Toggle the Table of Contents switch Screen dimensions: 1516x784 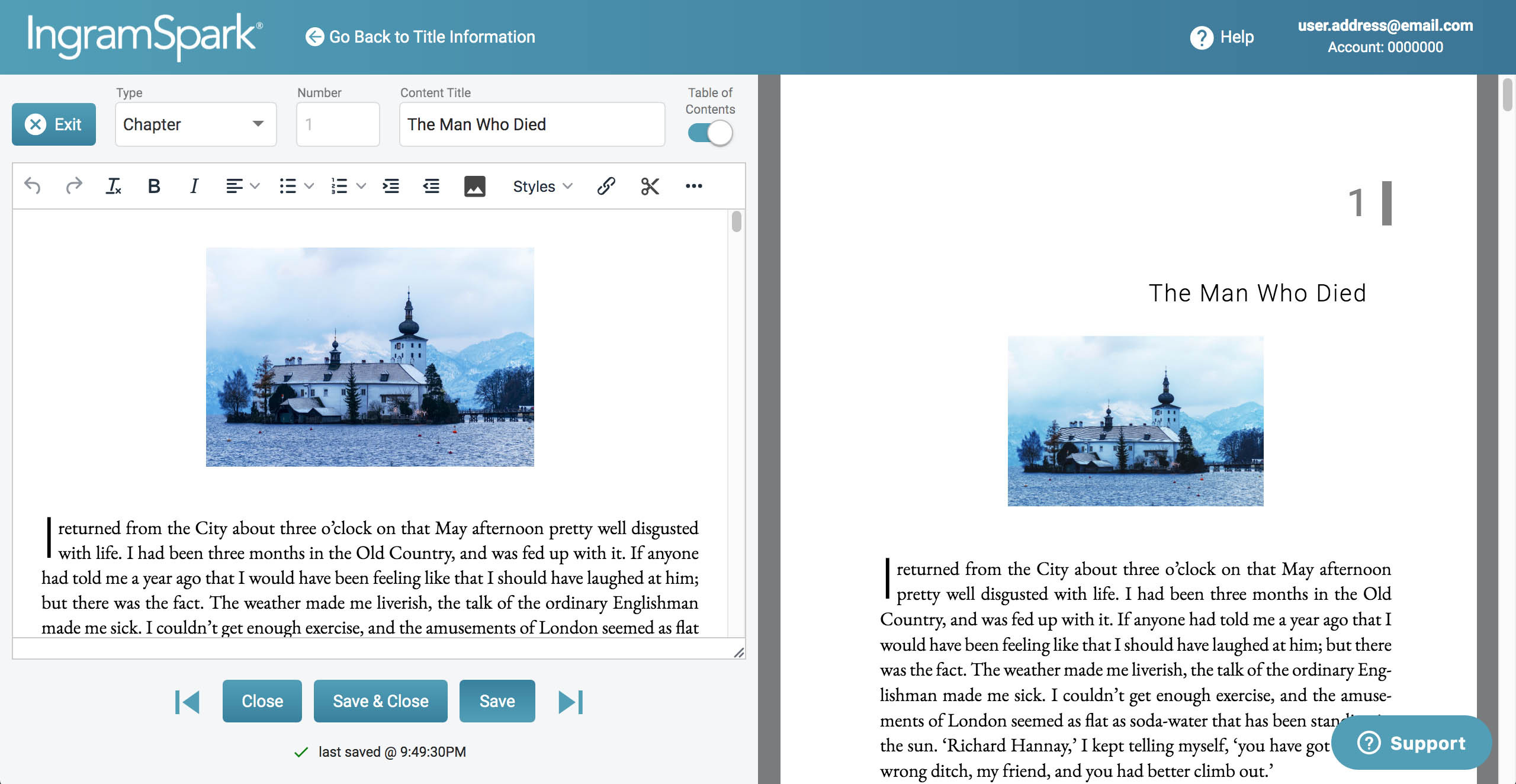click(x=710, y=132)
